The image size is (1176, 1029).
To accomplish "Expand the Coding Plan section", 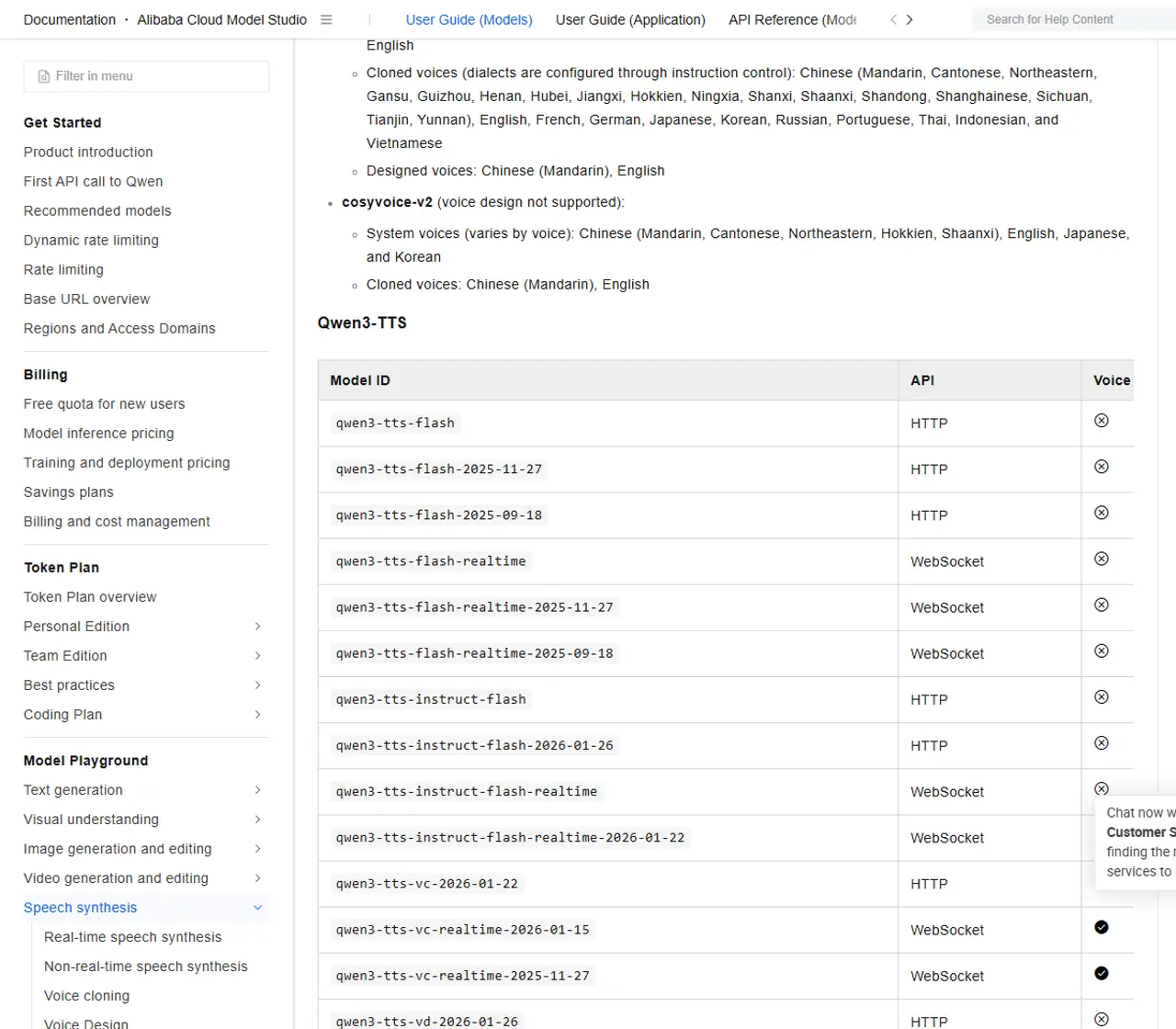I will coord(258,715).
